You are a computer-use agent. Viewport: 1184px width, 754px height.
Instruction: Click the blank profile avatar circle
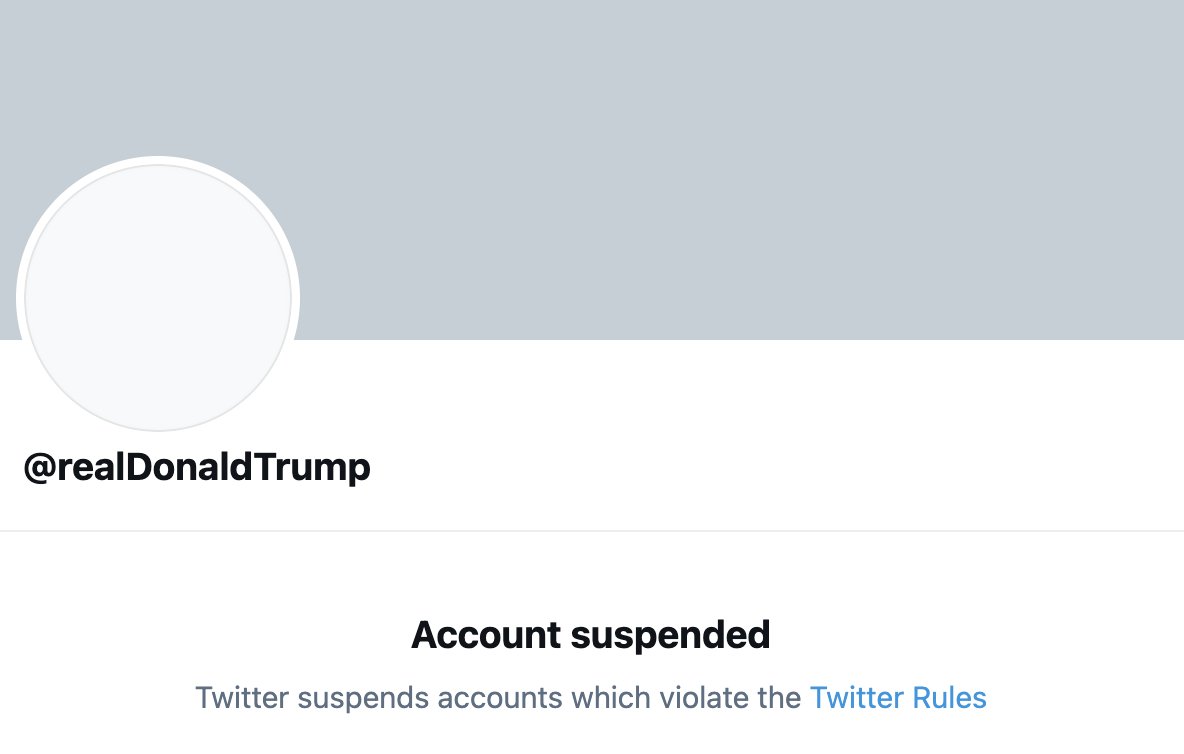tap(158, 298)
